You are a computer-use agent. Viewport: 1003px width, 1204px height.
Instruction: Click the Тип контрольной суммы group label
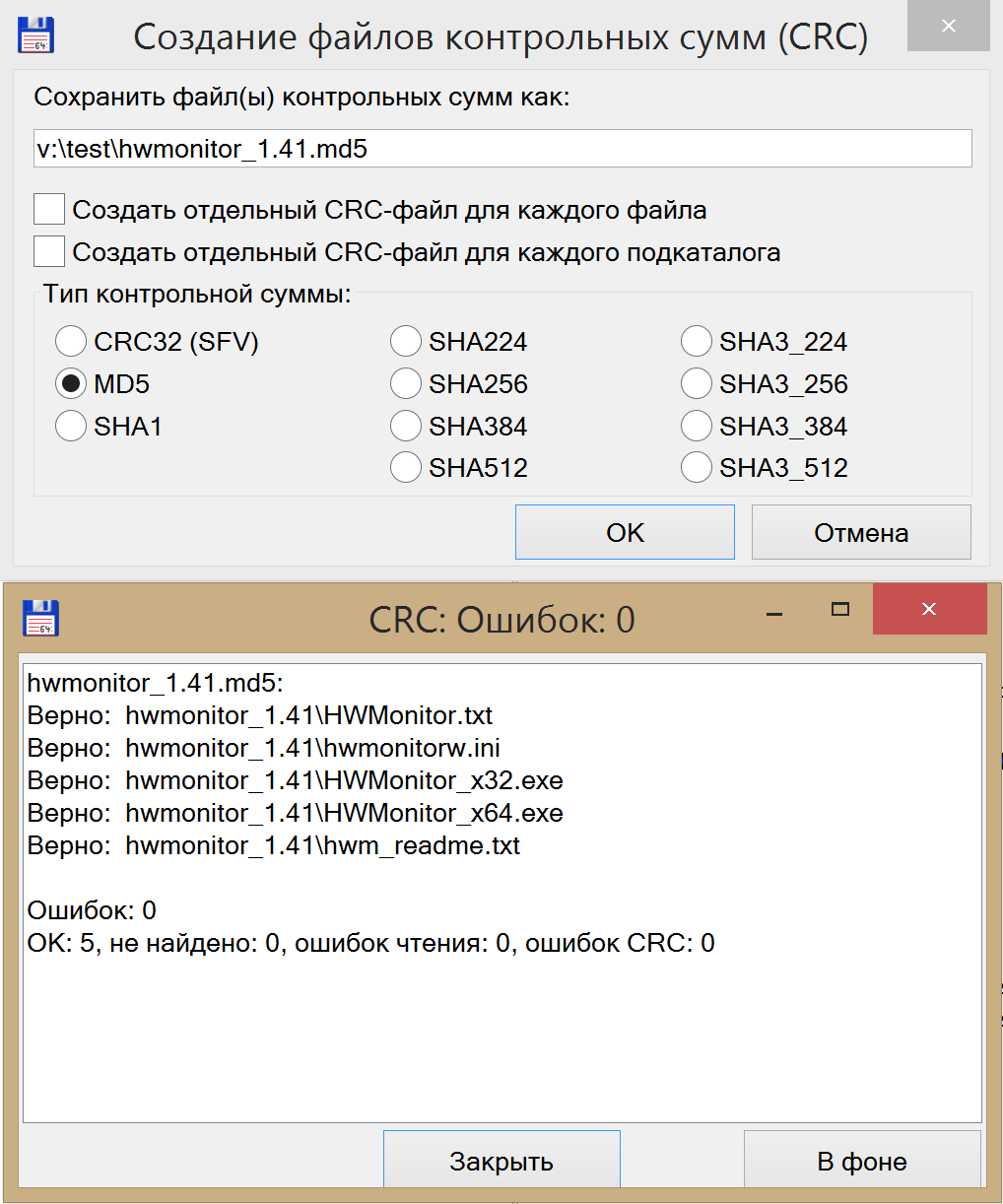click(197, 295)
